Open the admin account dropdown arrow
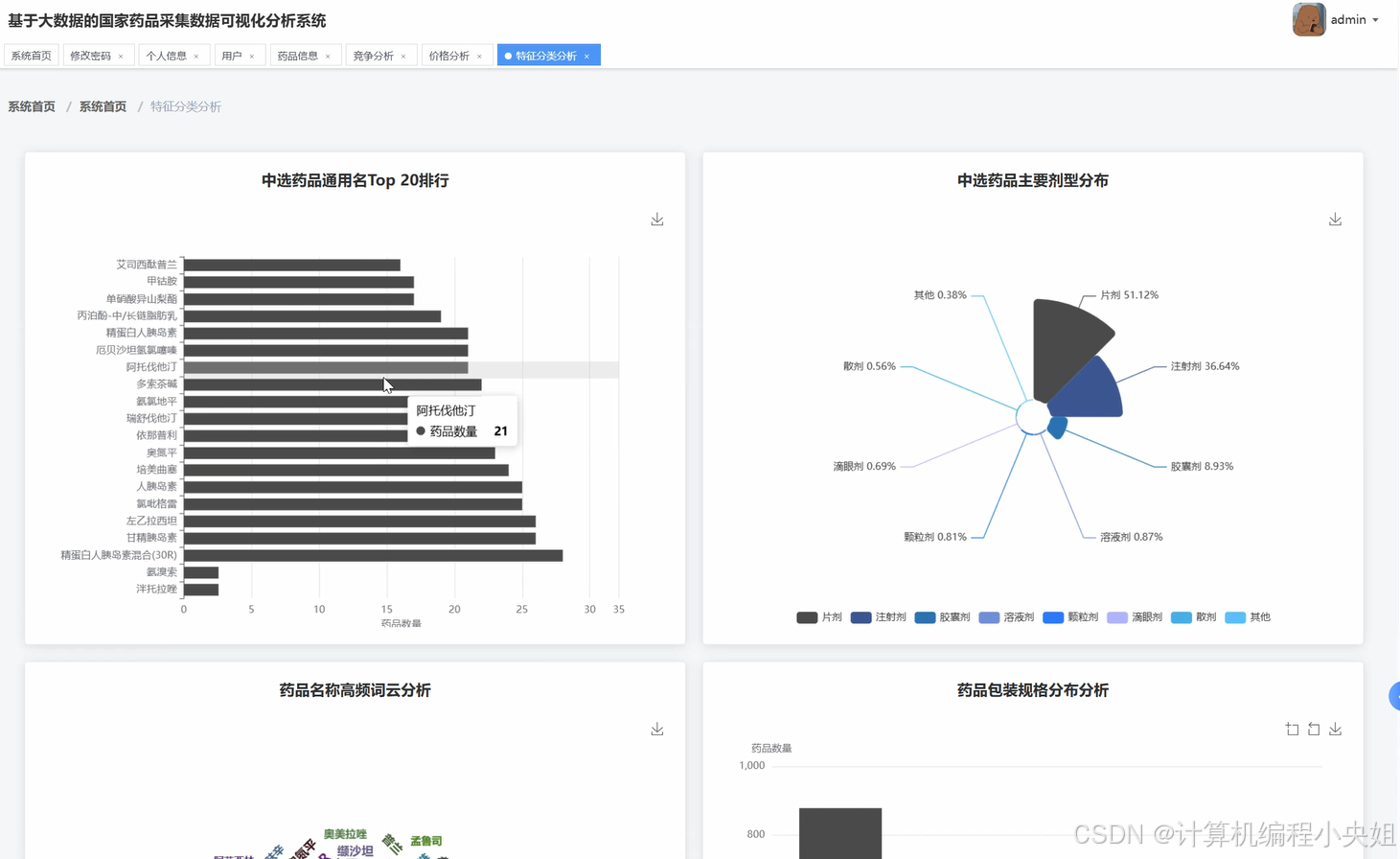Screen dimensions: 1400x859 coord(1376,20)
